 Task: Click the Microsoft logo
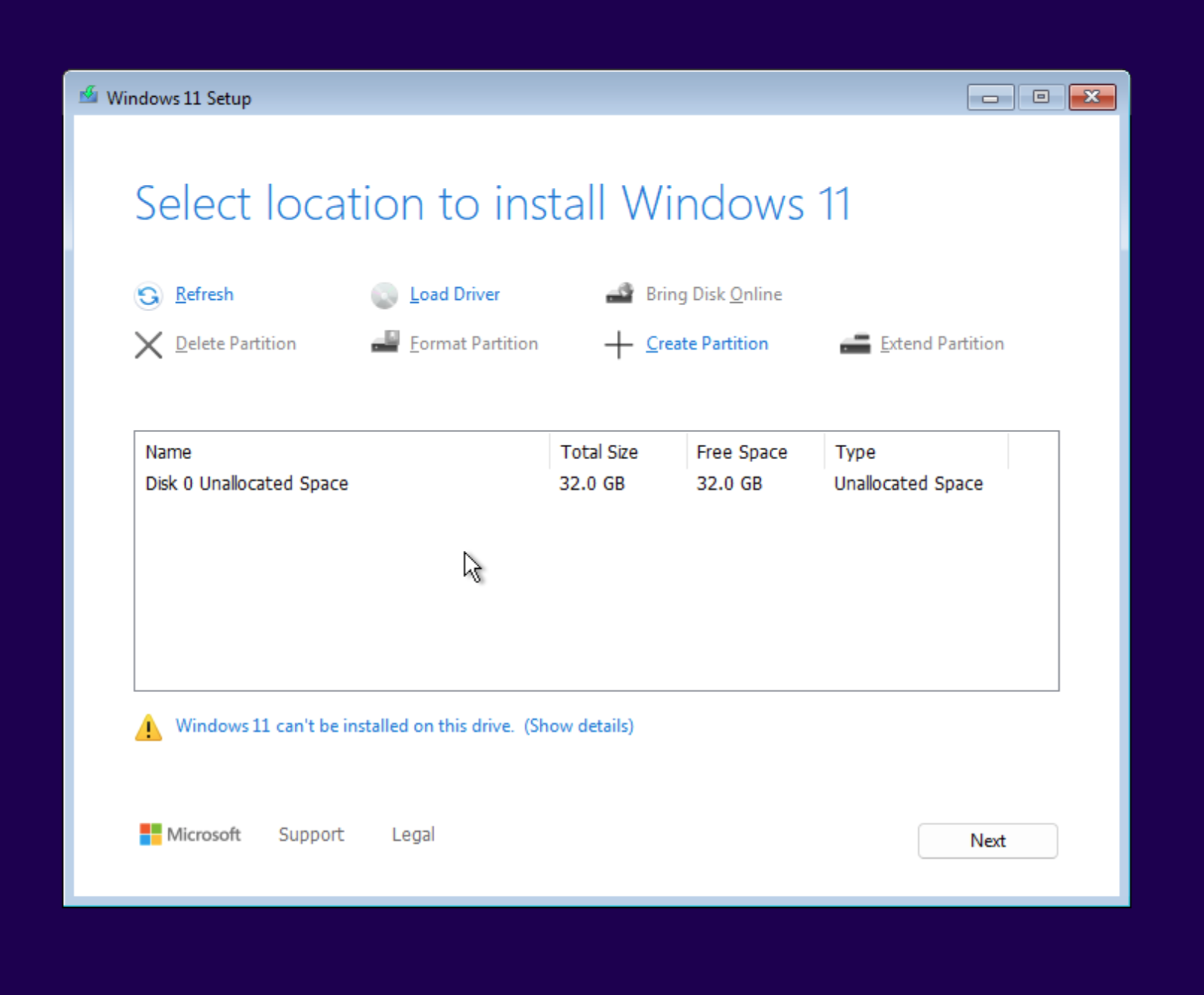[x=189, y=834]
